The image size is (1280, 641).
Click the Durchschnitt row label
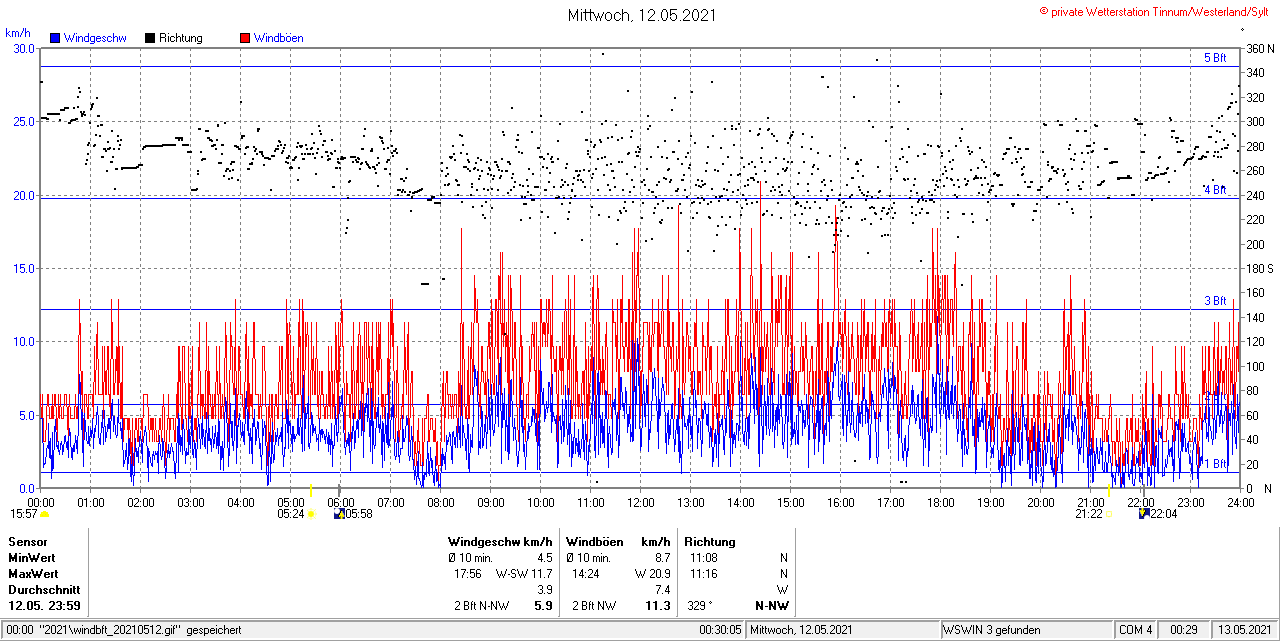coord(42,590)
